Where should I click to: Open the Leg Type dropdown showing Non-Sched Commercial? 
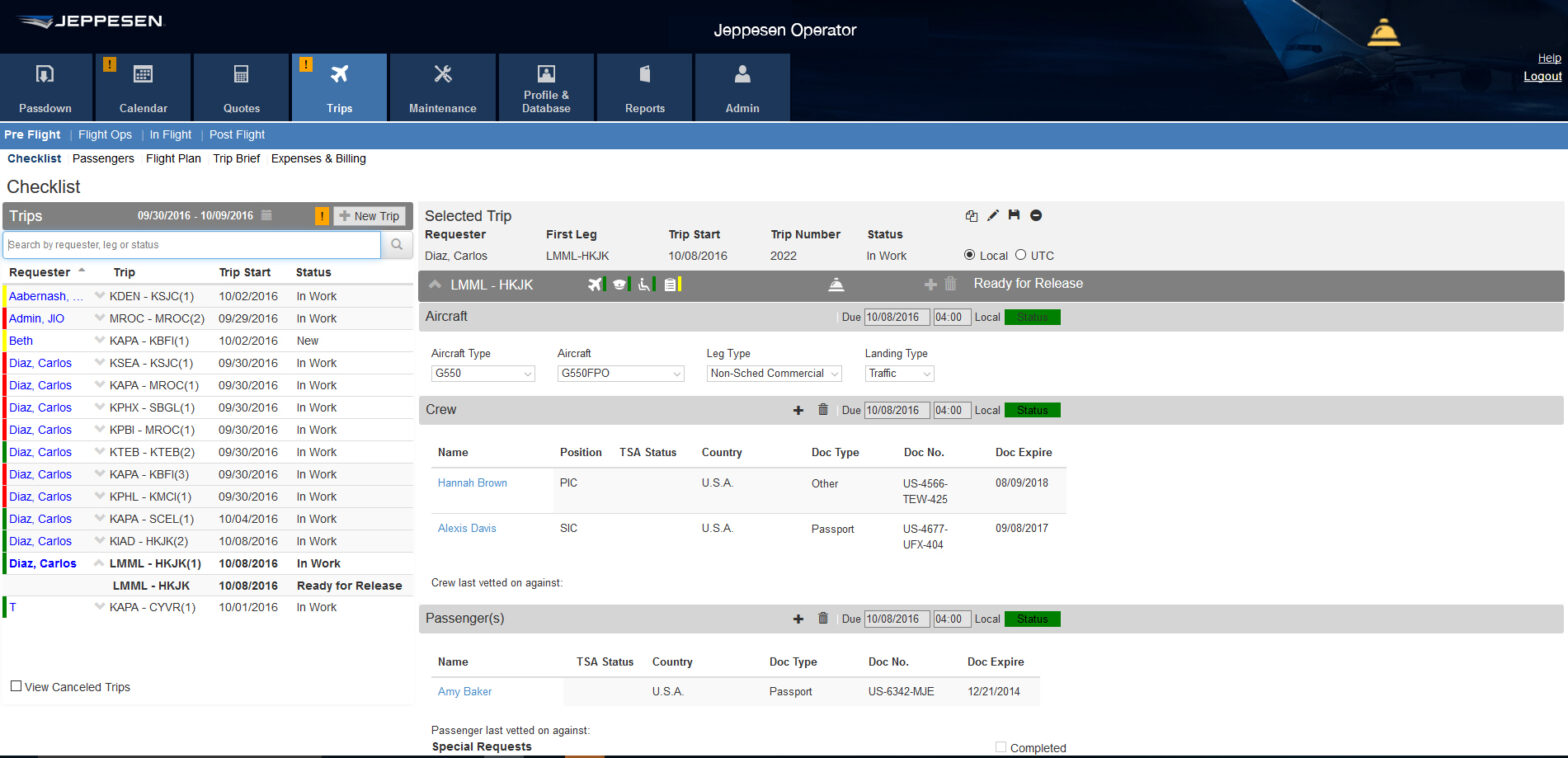point(774,373)
